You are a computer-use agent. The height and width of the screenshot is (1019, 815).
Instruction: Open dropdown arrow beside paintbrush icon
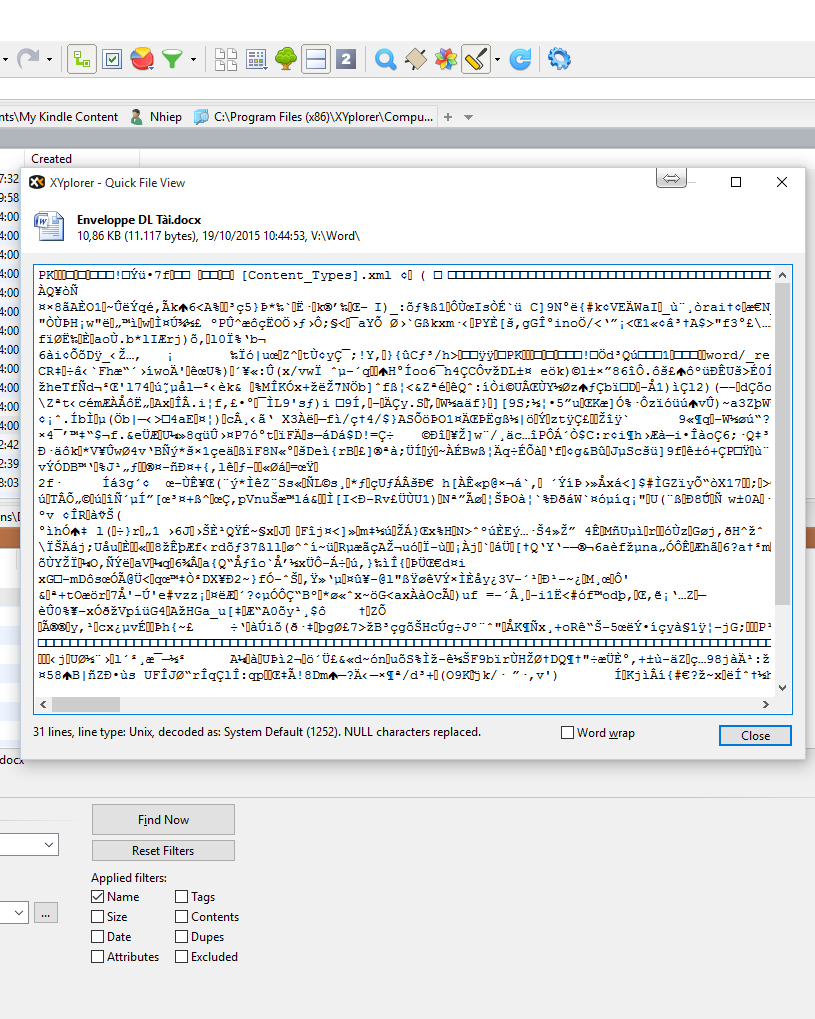coord(497,60)
